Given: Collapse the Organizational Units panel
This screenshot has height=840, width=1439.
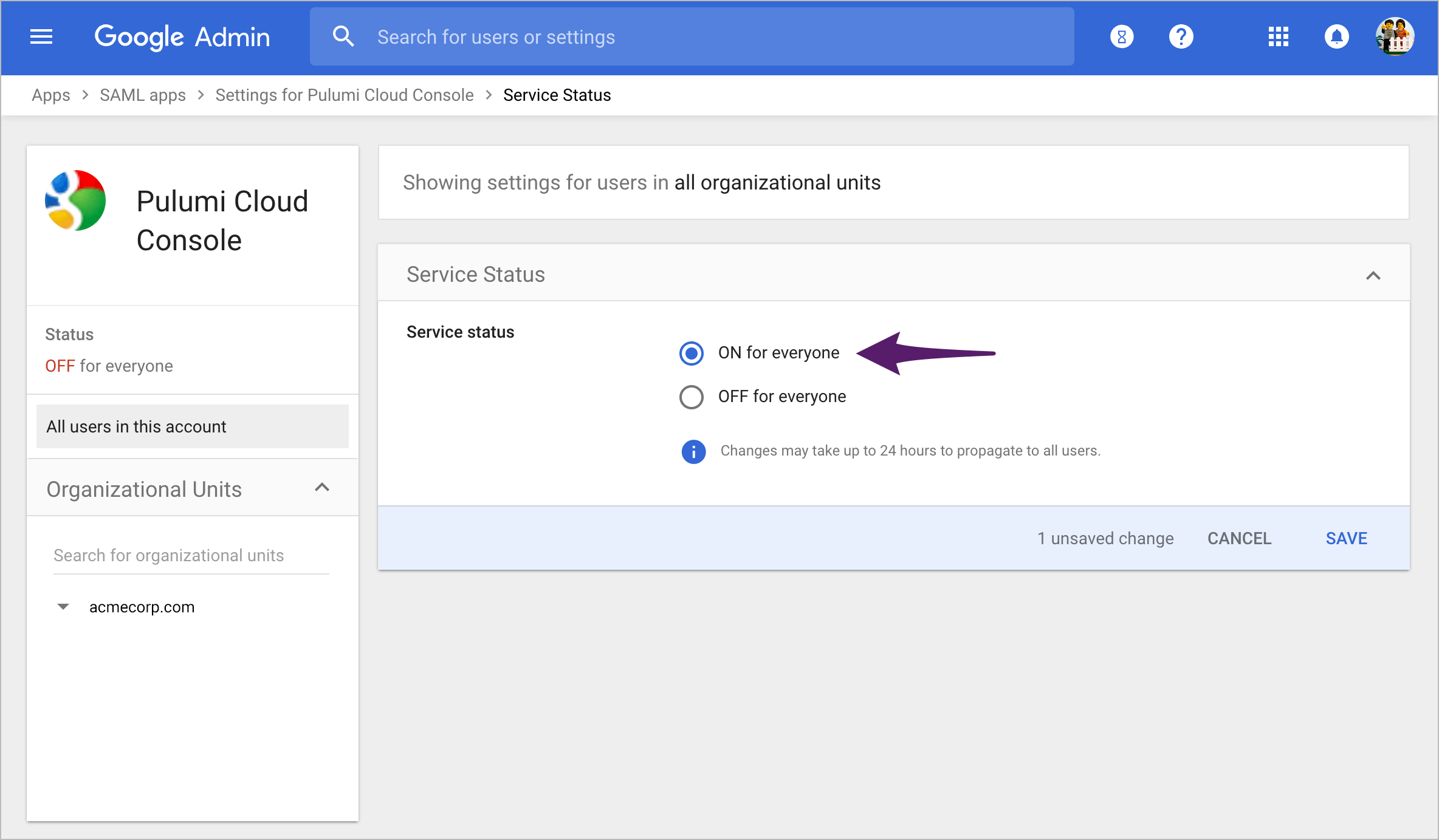Looking at the screenshot, I should coord(323,488).
